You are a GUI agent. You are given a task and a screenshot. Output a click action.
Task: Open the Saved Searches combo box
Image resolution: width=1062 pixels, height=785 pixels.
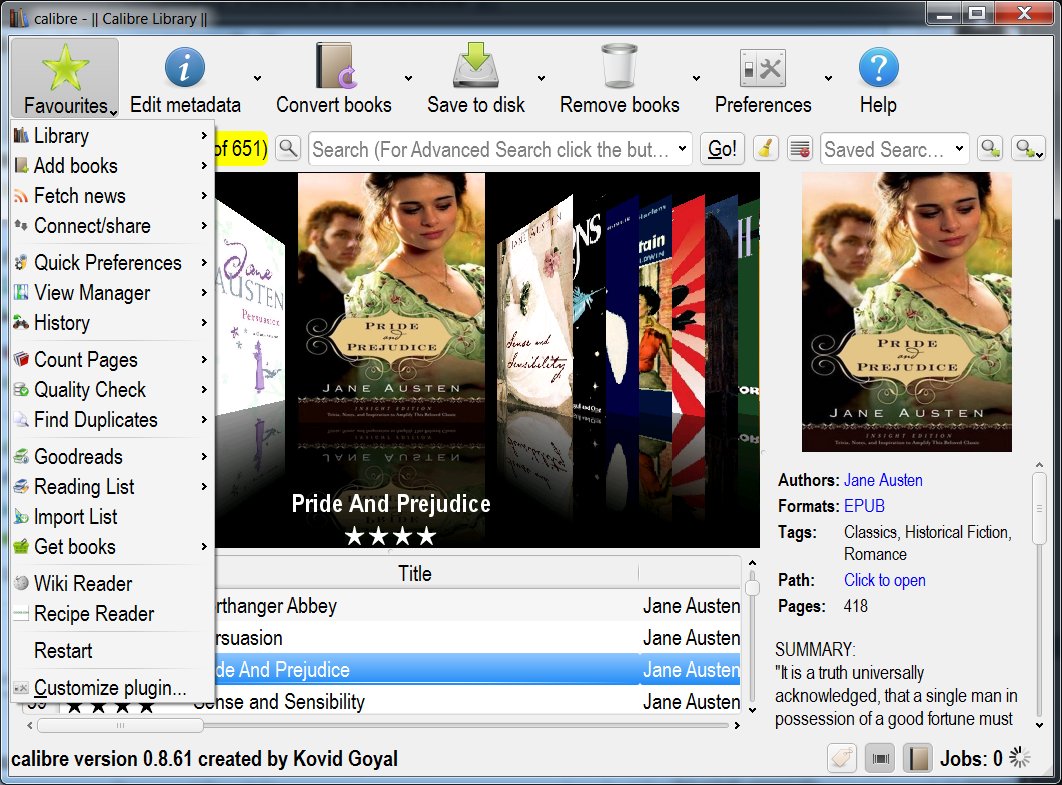895,148
